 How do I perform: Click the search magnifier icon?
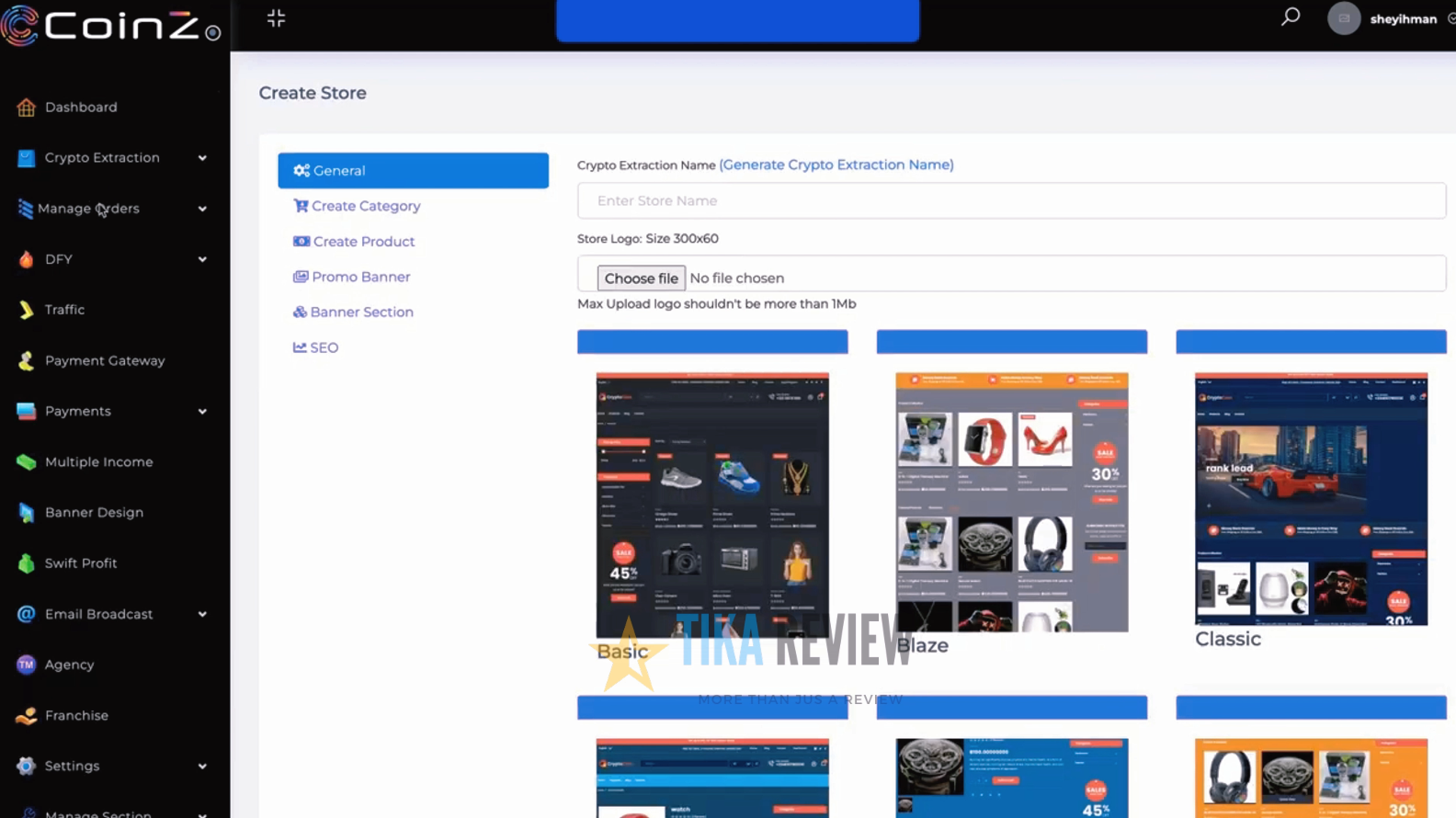[x=1291, y=17]
